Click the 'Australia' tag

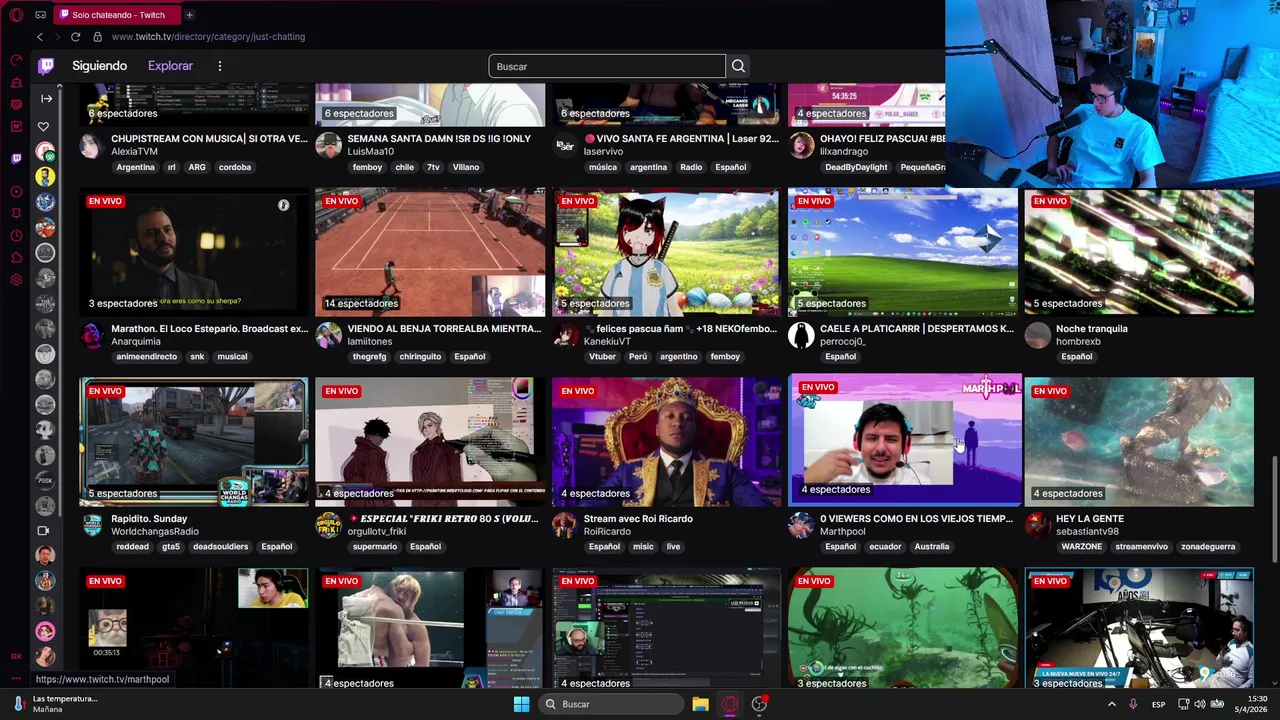pos(931,547)
